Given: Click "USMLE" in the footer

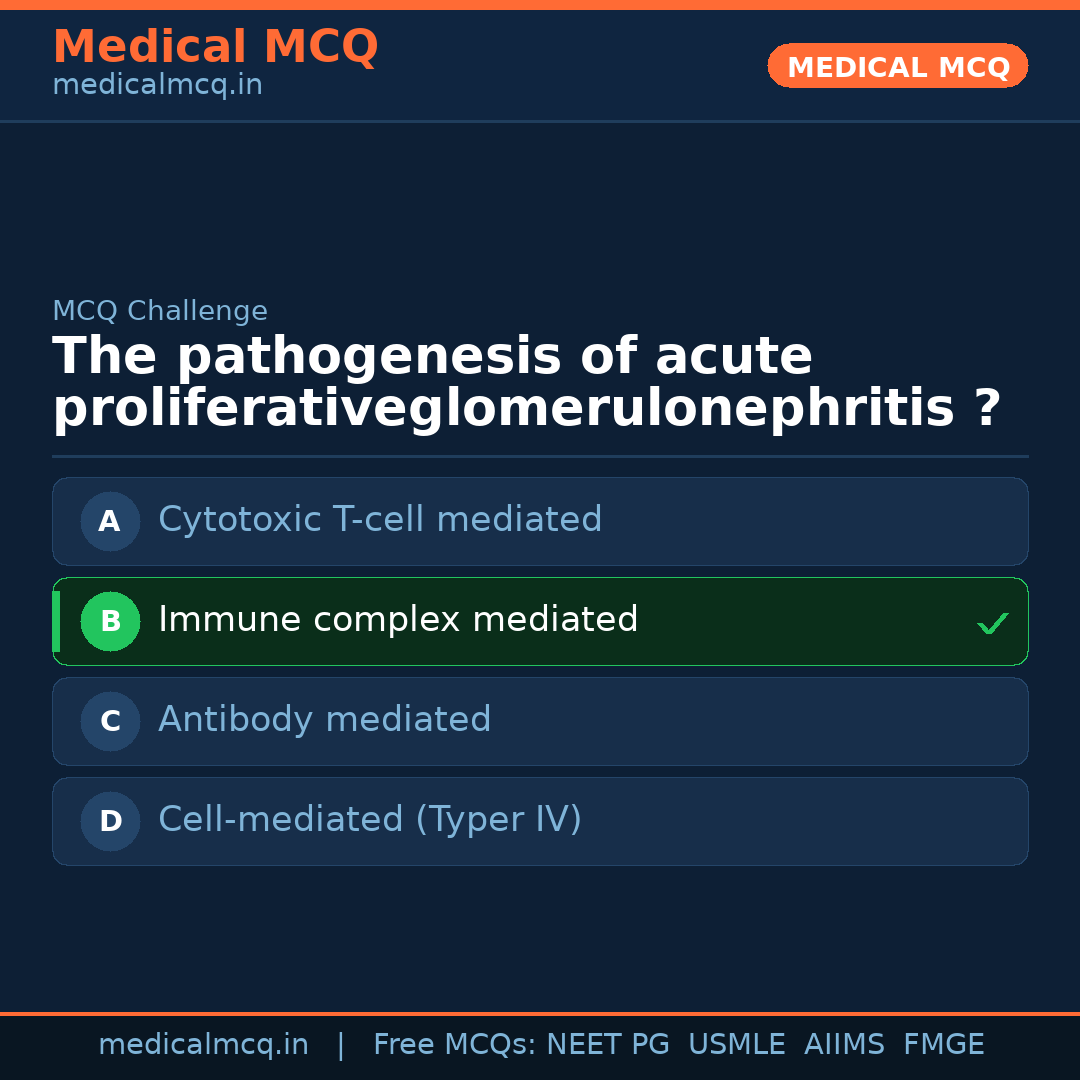Looking at the screenshot, I should tap(737, 1045).
